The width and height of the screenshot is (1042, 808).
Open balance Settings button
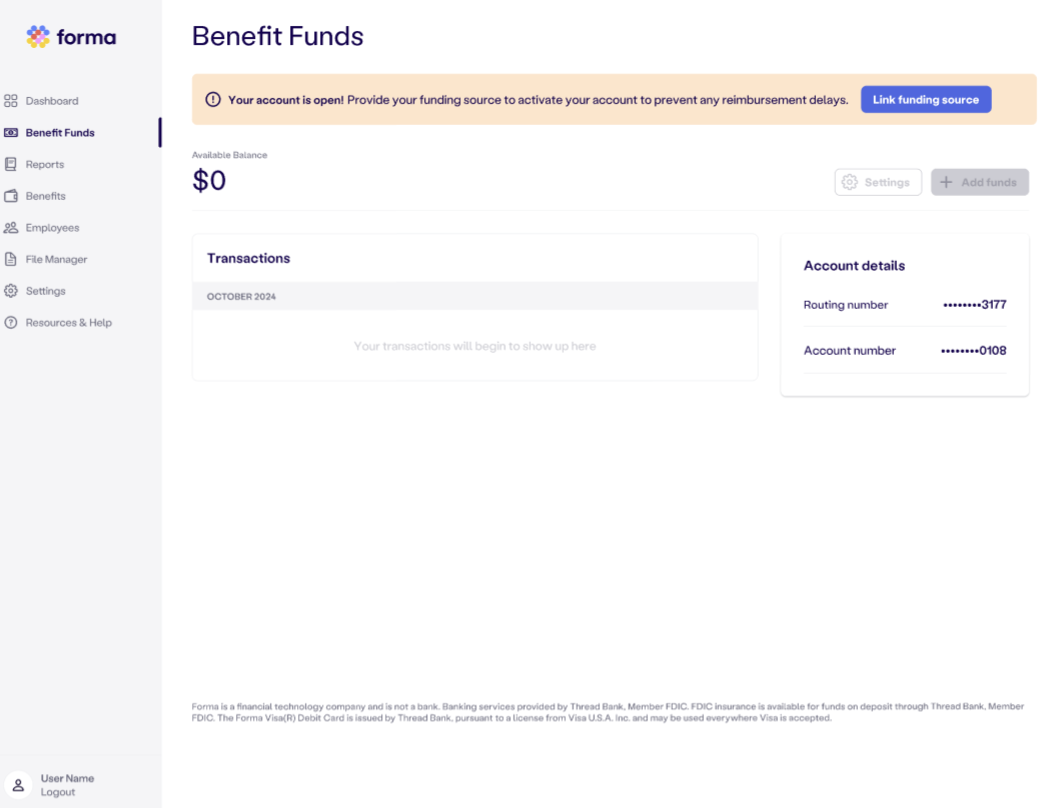[878, 182]
